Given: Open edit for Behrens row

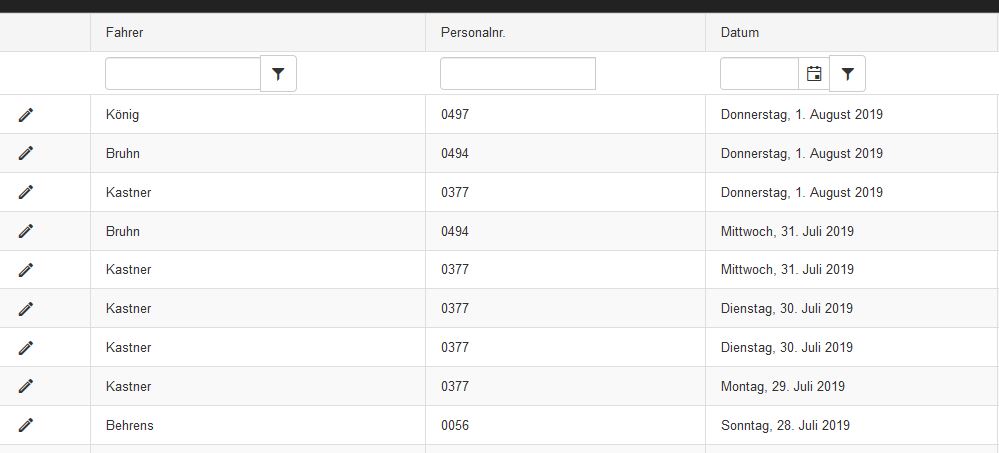Looking at the screenshot, I should click(x=25, y=425).
